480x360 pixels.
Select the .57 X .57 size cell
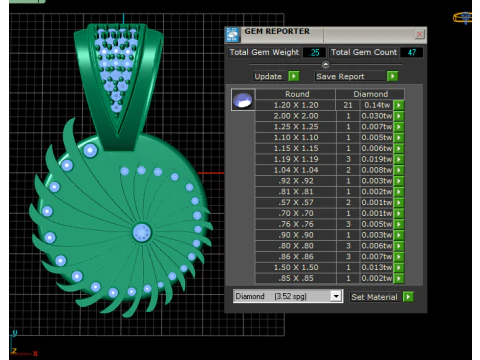(296, 203)
